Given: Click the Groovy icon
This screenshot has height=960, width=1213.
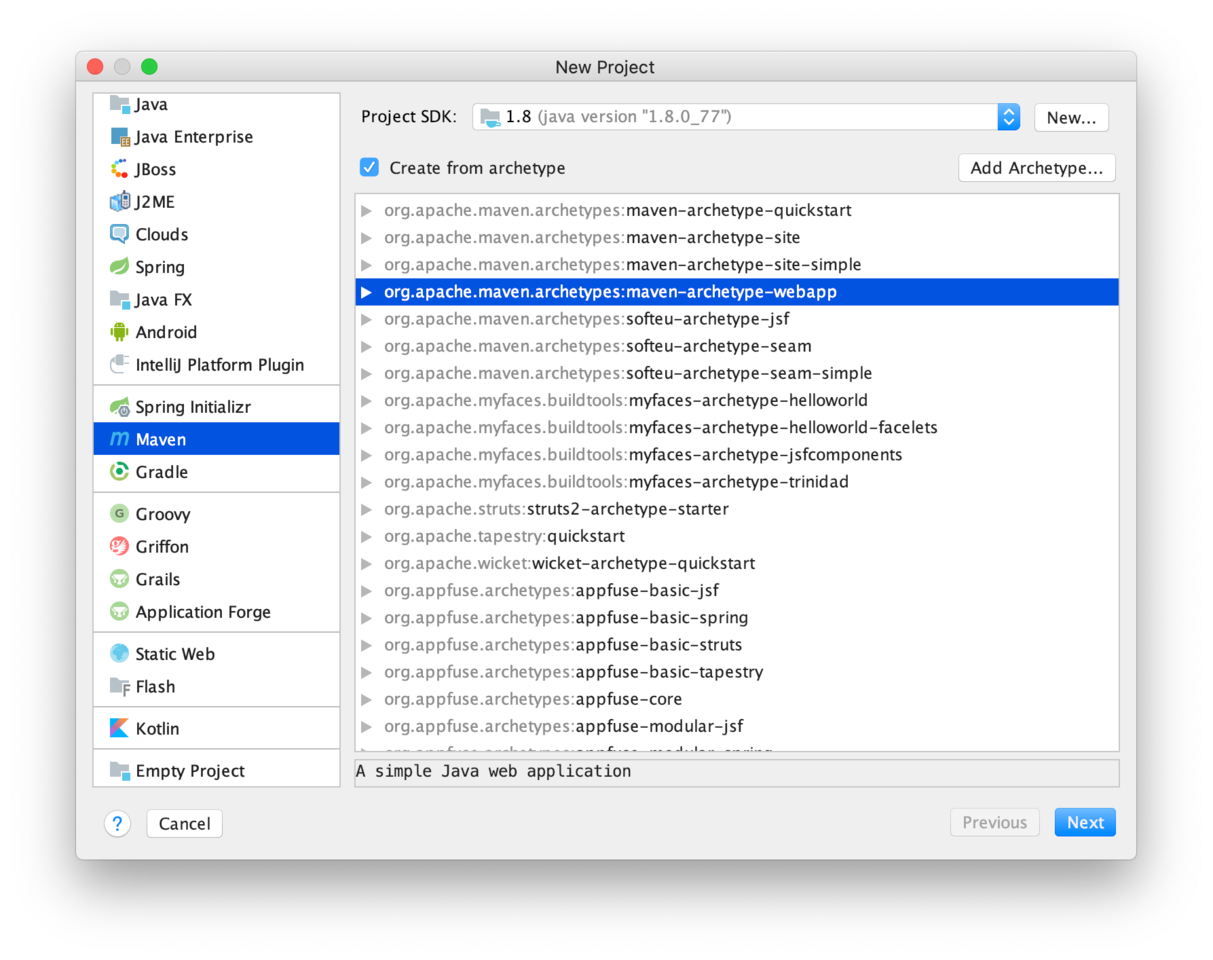Looking at the screenshot, I should (x=120, y=514).
